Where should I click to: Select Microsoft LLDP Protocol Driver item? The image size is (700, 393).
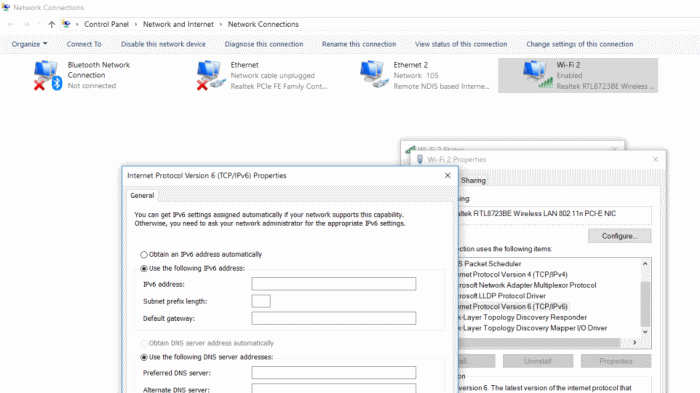pos(502,296)
